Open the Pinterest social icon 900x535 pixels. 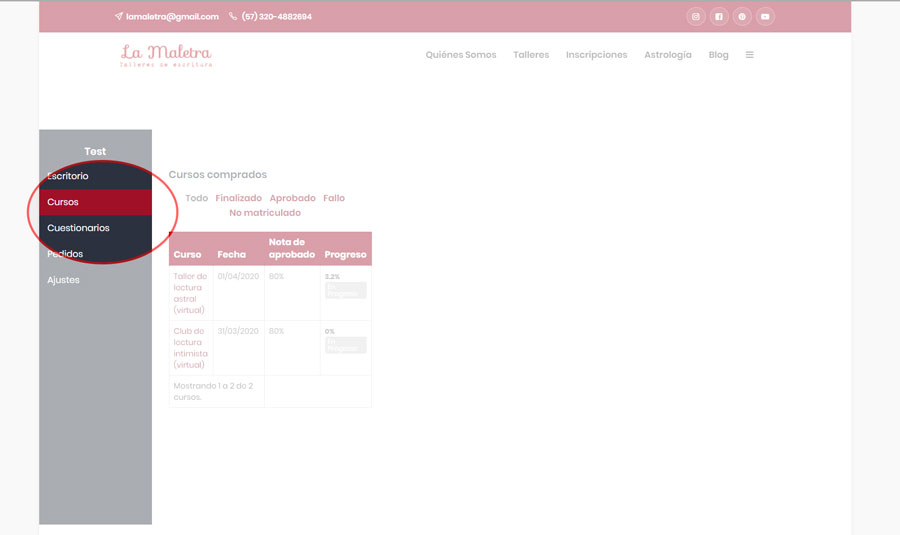click(742, 17)
